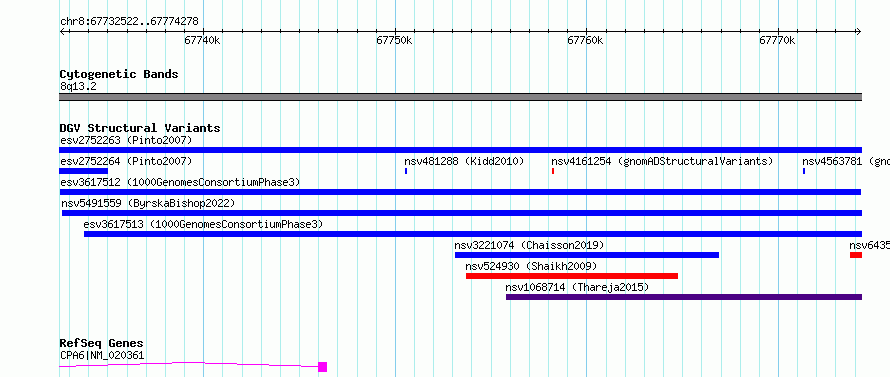Image resolution: width=890 pixels, height=377 pixels.
Task: Click the ruler's right arrowhead
Action: (858, 32)
